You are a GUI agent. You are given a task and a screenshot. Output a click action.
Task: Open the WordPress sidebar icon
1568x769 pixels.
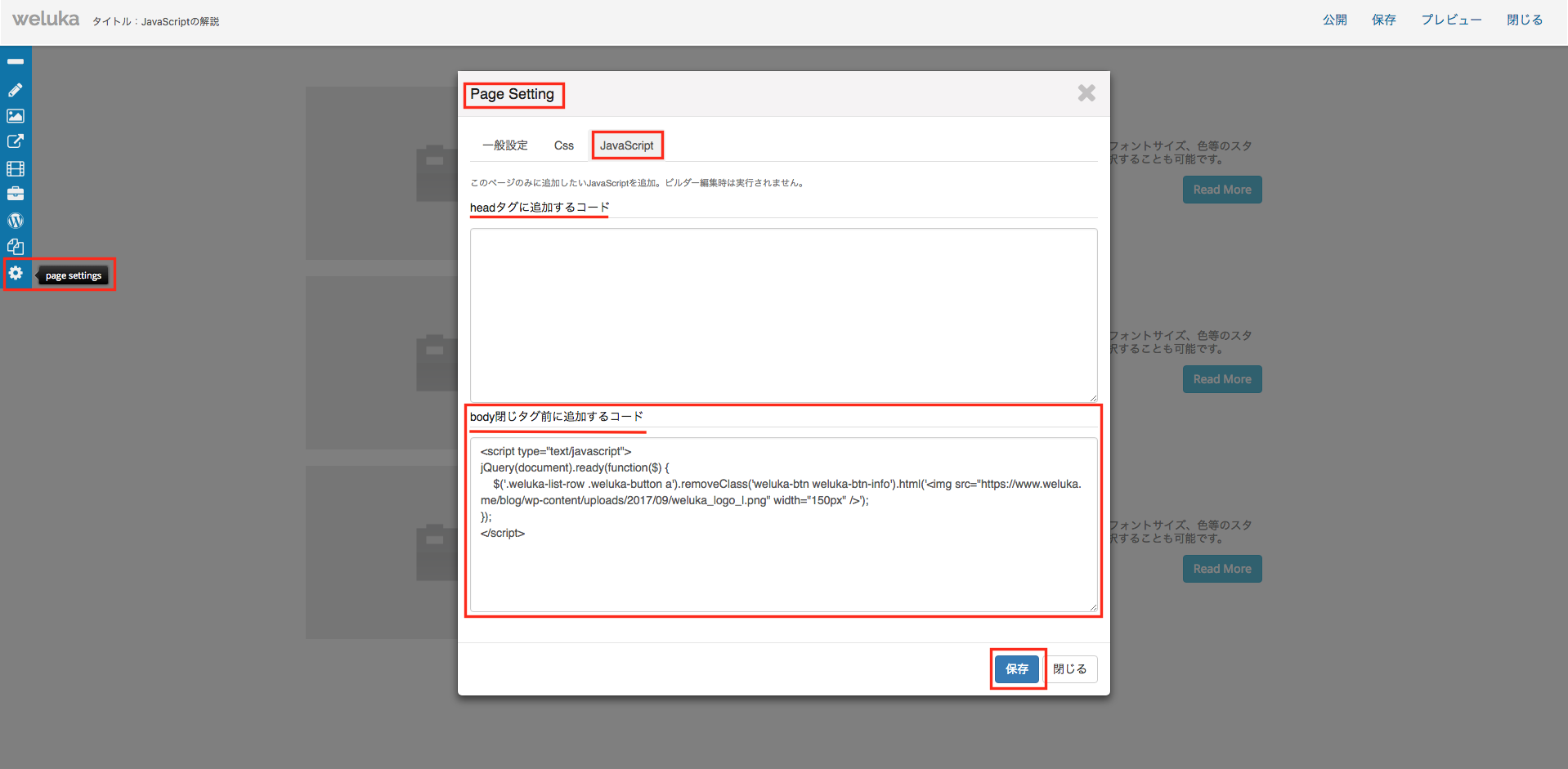click(16, 221)
